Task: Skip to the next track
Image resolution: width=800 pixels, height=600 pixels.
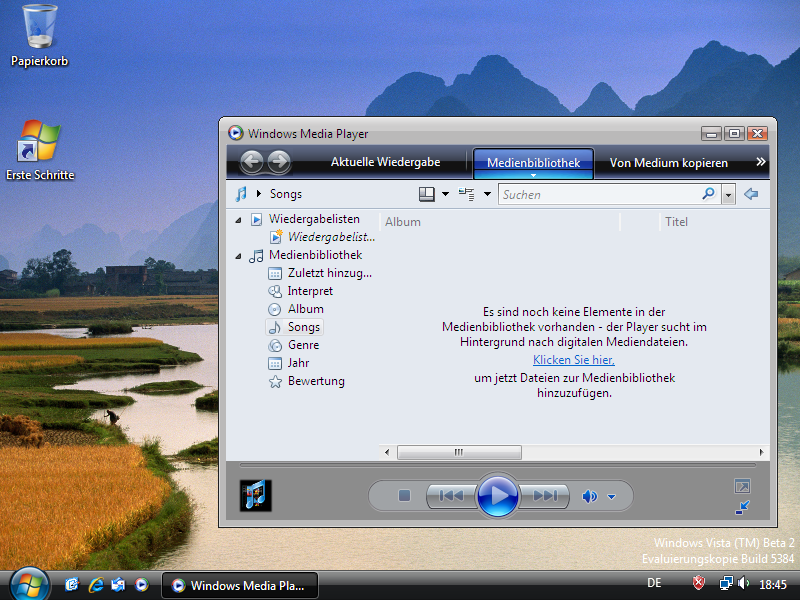Action: point(545,495)
